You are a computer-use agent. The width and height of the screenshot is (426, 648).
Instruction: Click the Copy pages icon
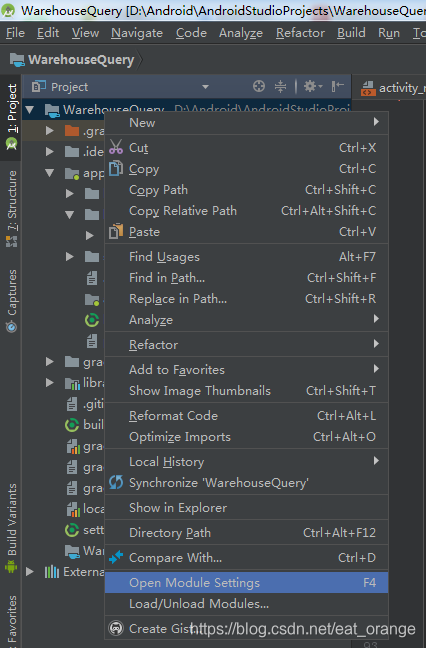coord(116,169)
